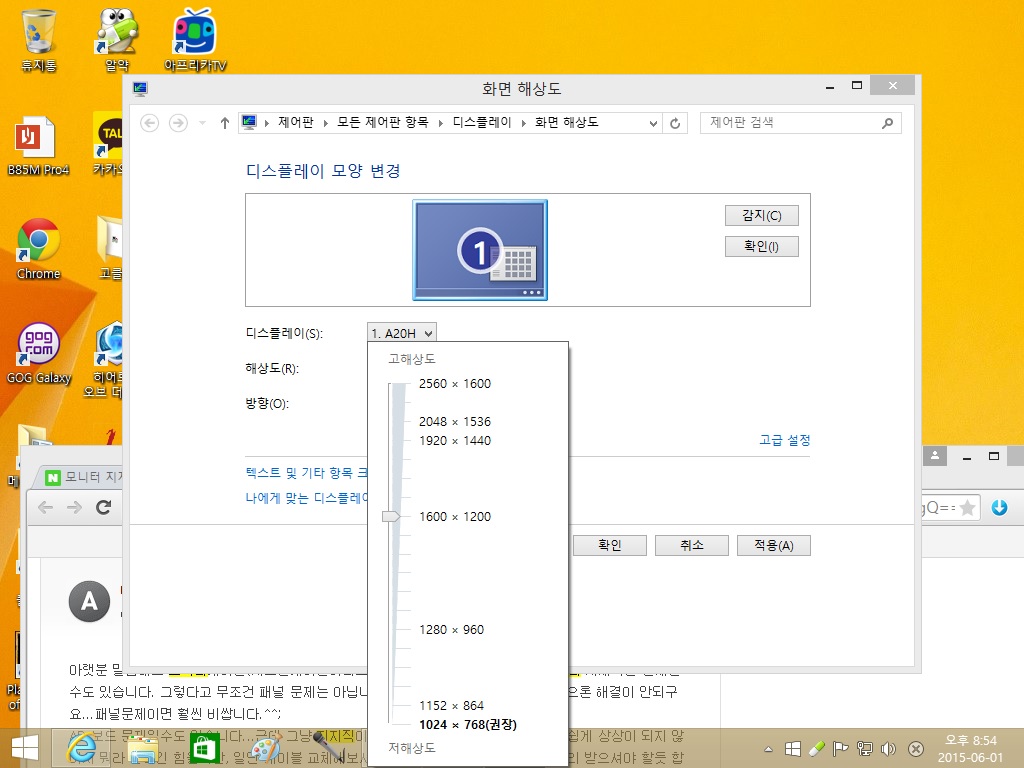Screen dimensions: 1024x768
Task: Select the 디스플레이 breadcrumb in the address bar
Action: click(x=482, y=122)
